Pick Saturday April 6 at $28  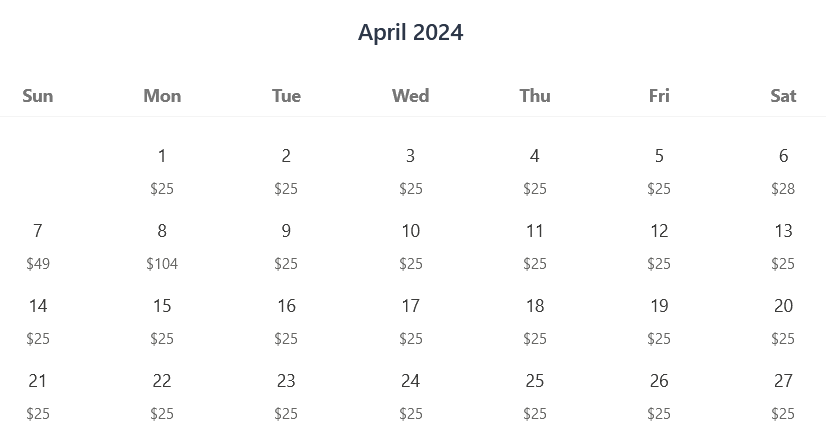pyautogui.click(x=783, y=170)
